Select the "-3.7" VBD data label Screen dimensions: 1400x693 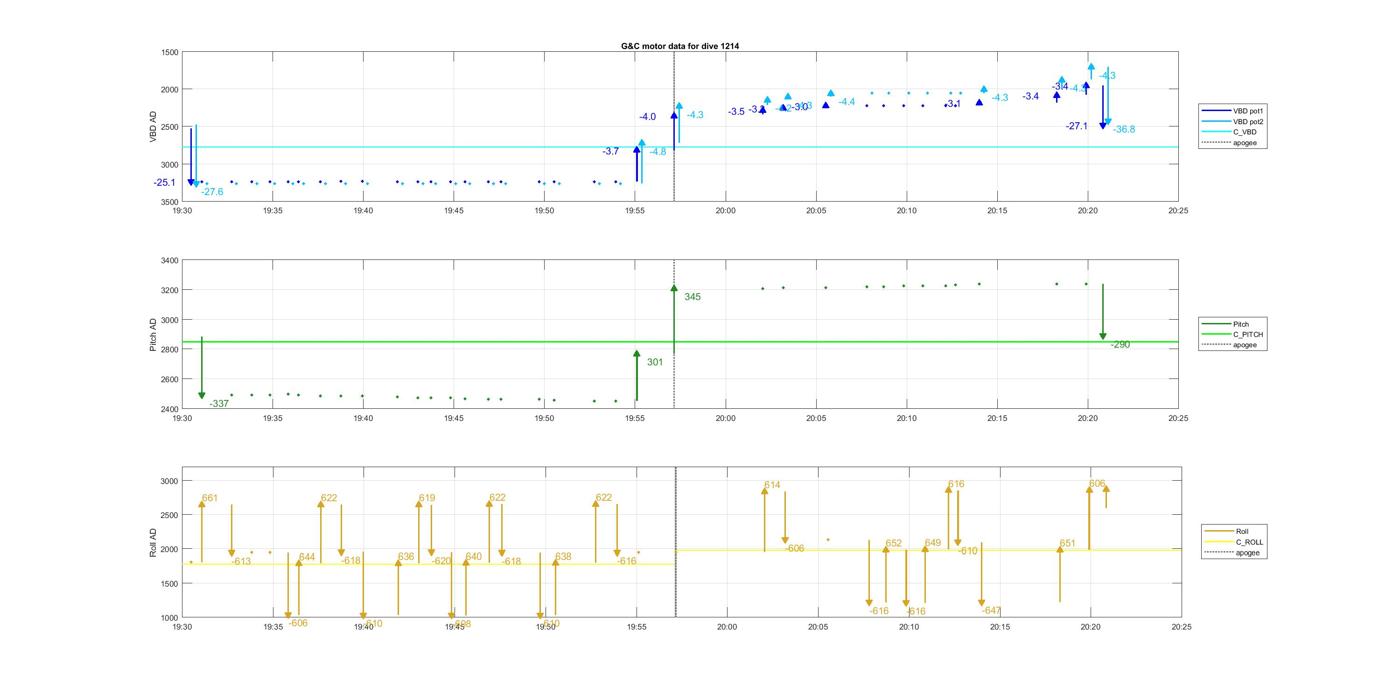[x=611, y=151]
